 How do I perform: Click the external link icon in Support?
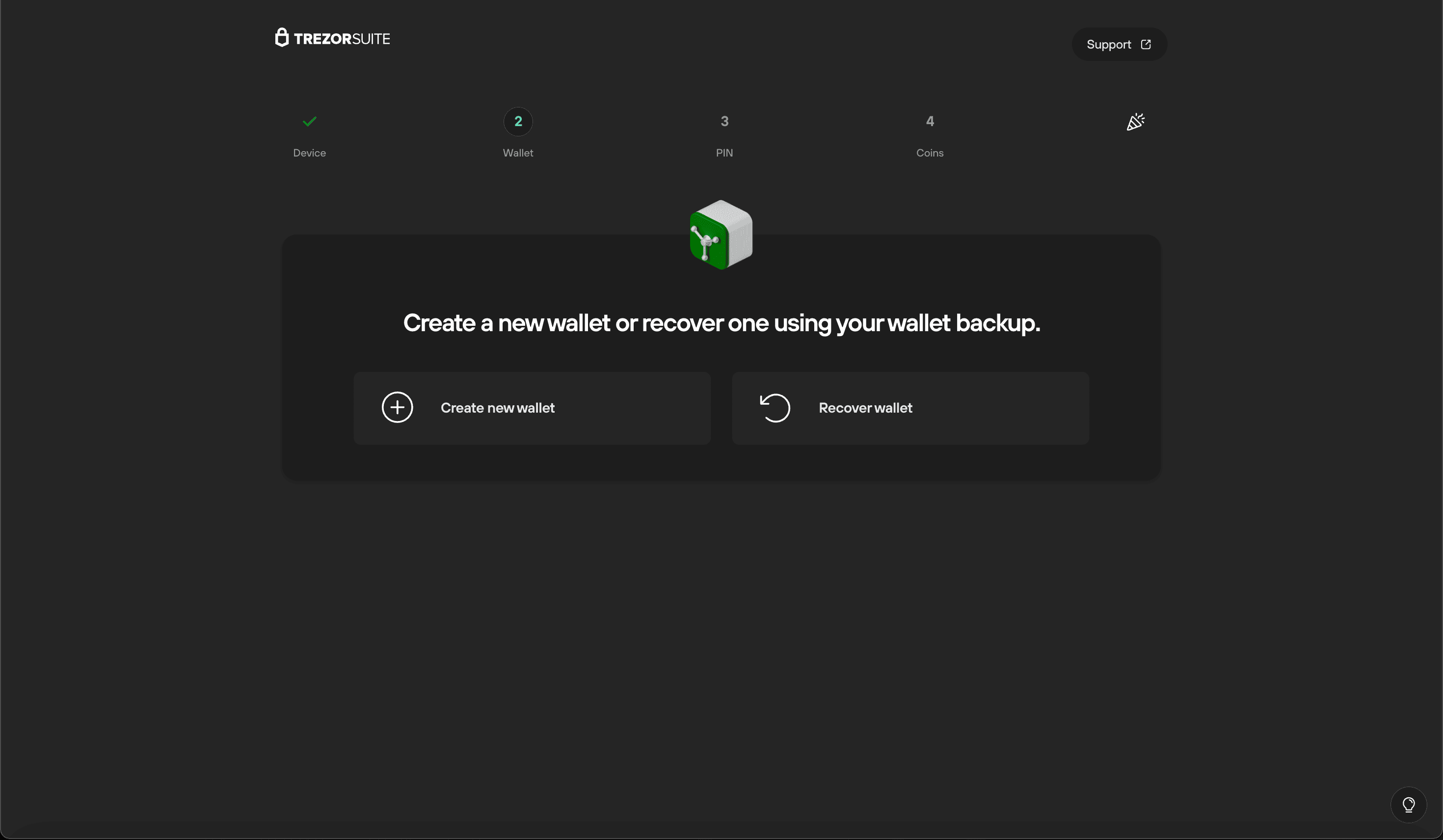pos(1145,44)
